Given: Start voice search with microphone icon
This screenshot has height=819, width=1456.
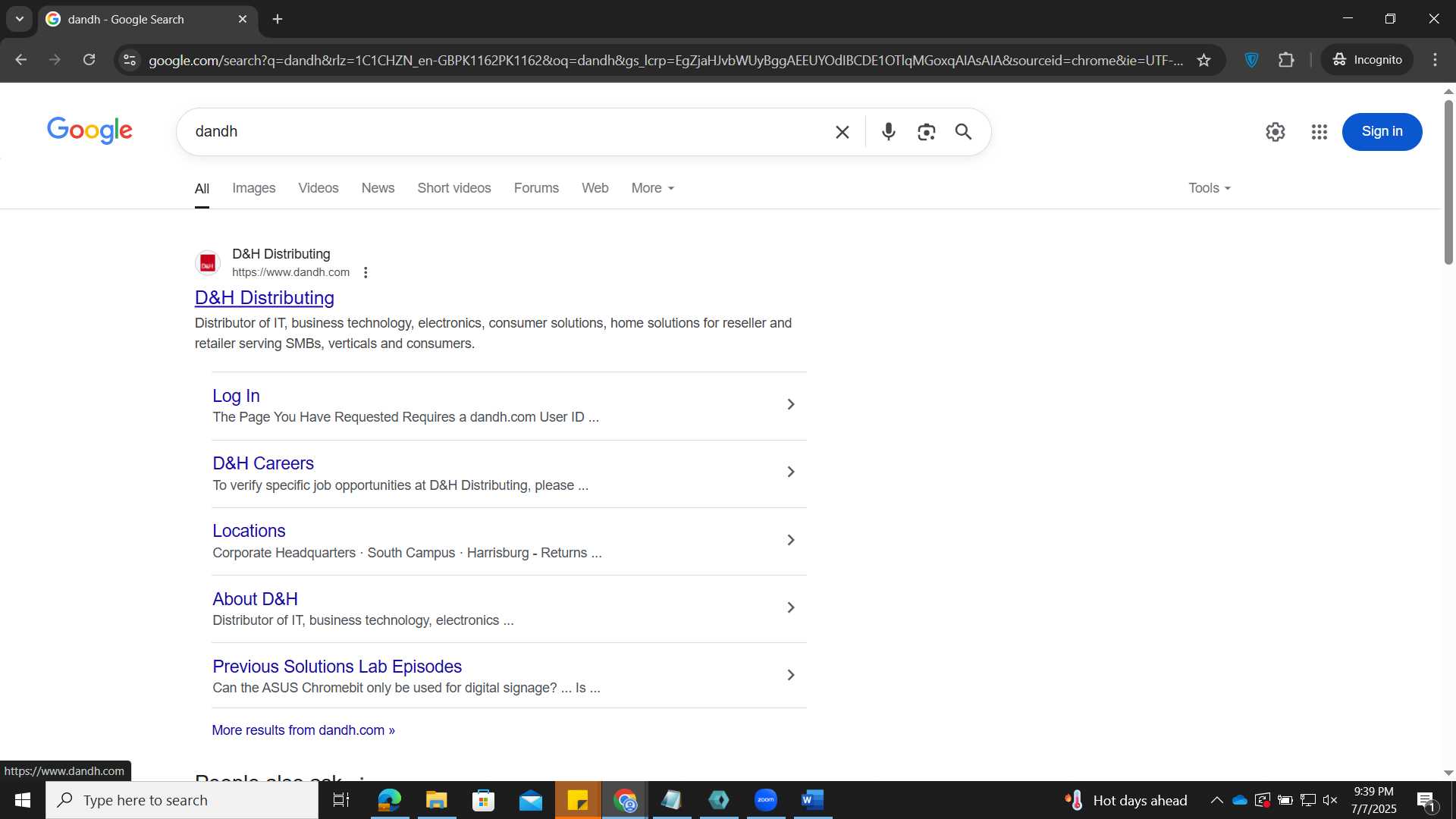Looking at the screenshot, I should pos(889,132).
